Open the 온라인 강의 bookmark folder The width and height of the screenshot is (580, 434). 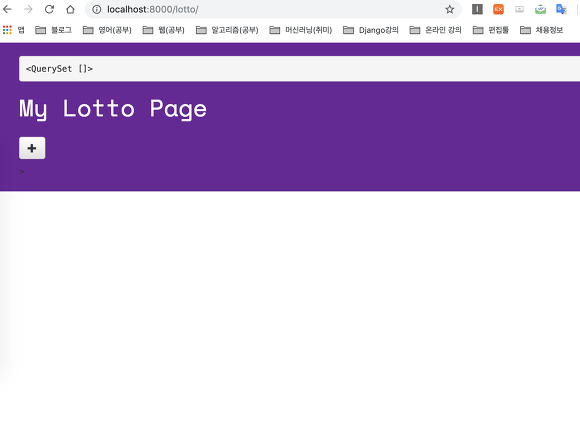(x=435, y=30)
